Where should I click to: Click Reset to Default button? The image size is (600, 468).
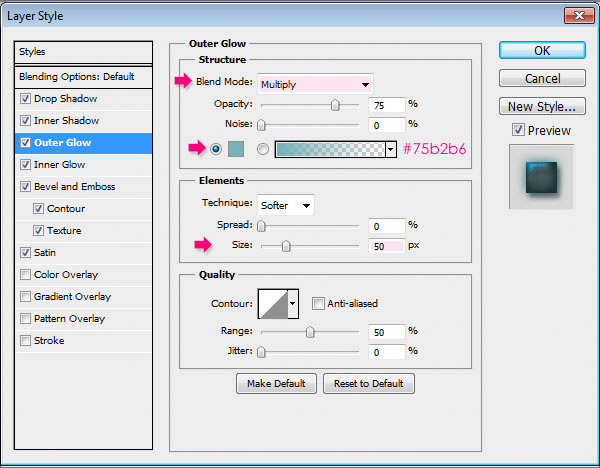coord(368,383)
